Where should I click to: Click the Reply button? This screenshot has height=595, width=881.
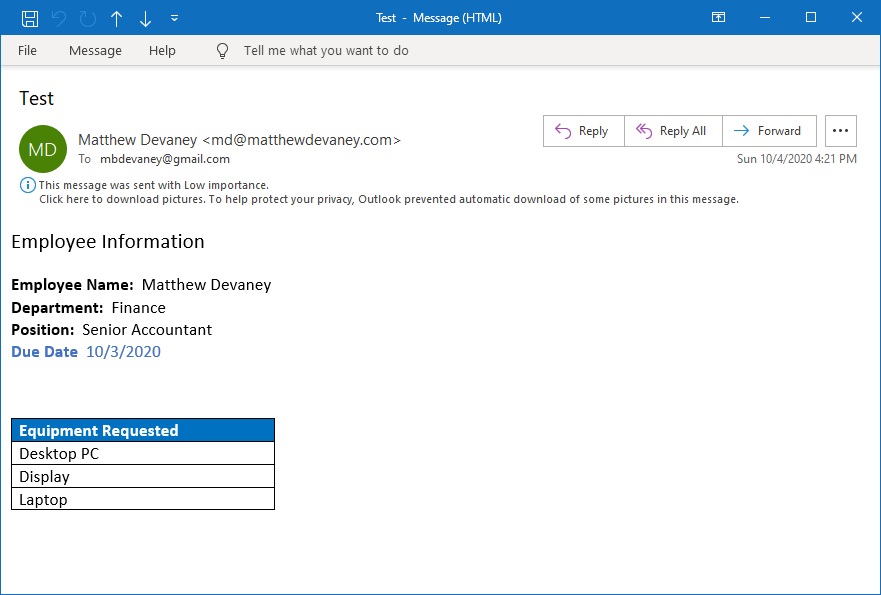click(x=583, y=130)
